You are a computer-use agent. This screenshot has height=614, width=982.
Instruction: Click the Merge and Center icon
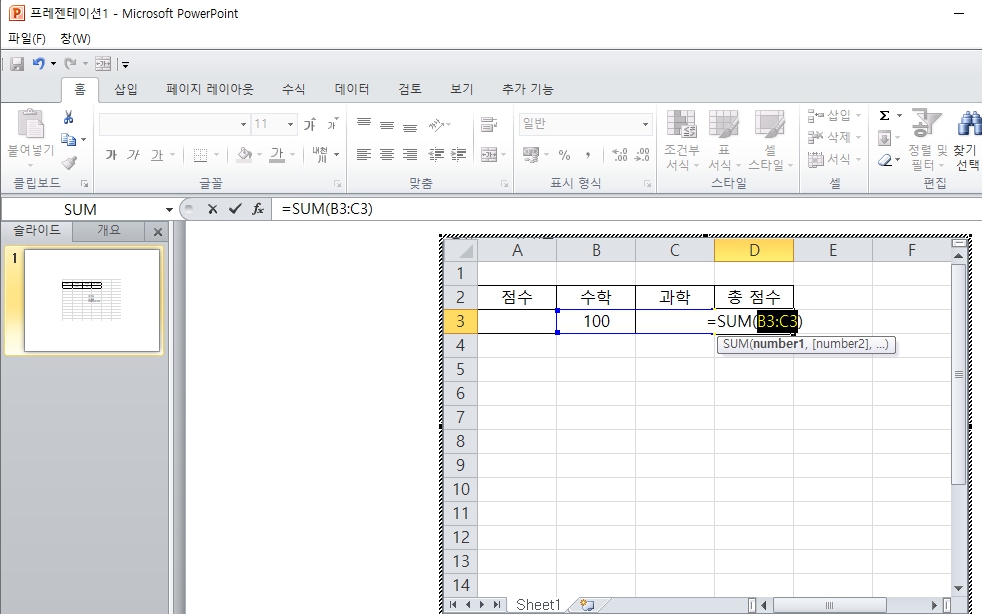[x=489, y=155]
